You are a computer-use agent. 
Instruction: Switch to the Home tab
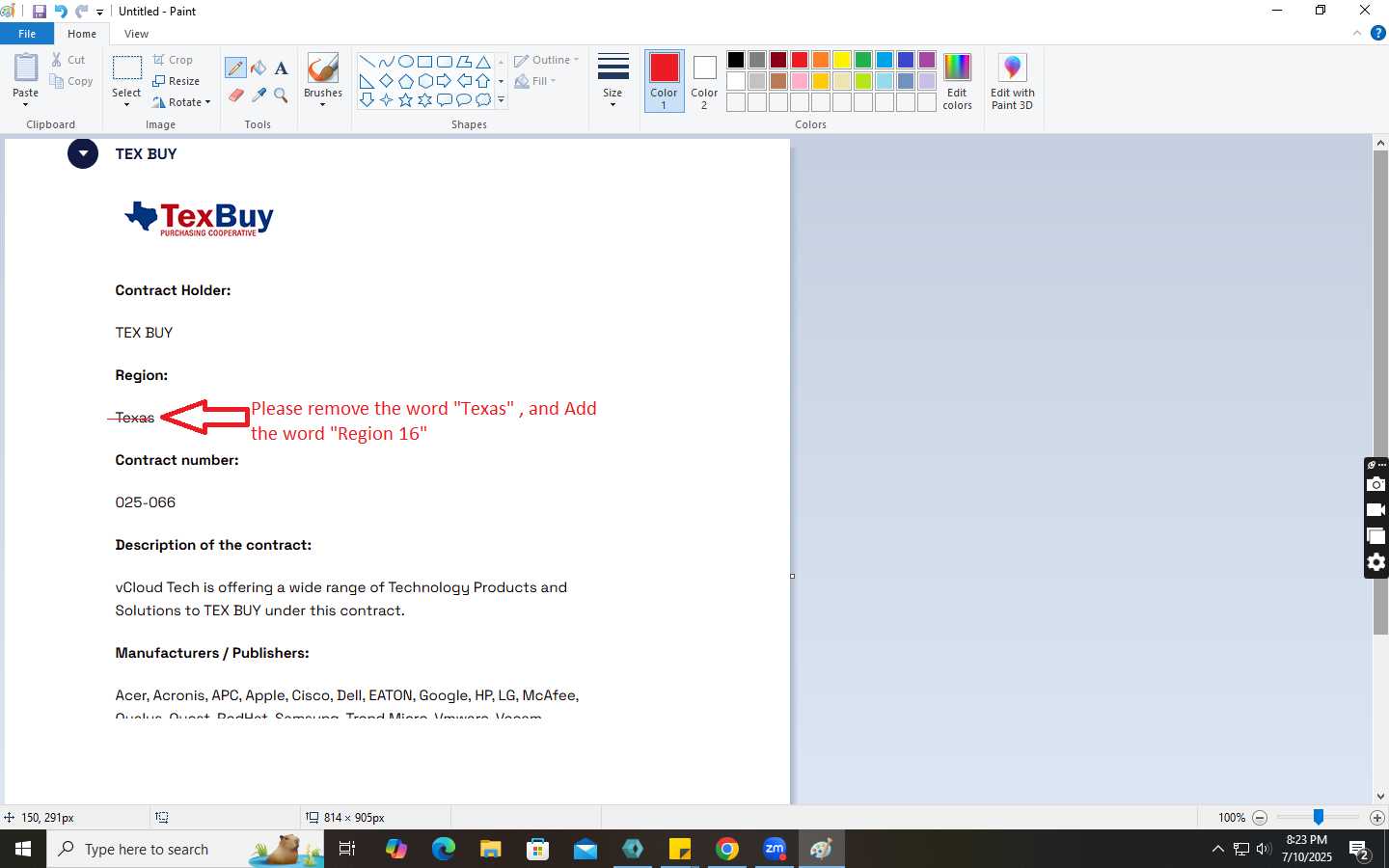pyautogui.click(x=82, y=34)
